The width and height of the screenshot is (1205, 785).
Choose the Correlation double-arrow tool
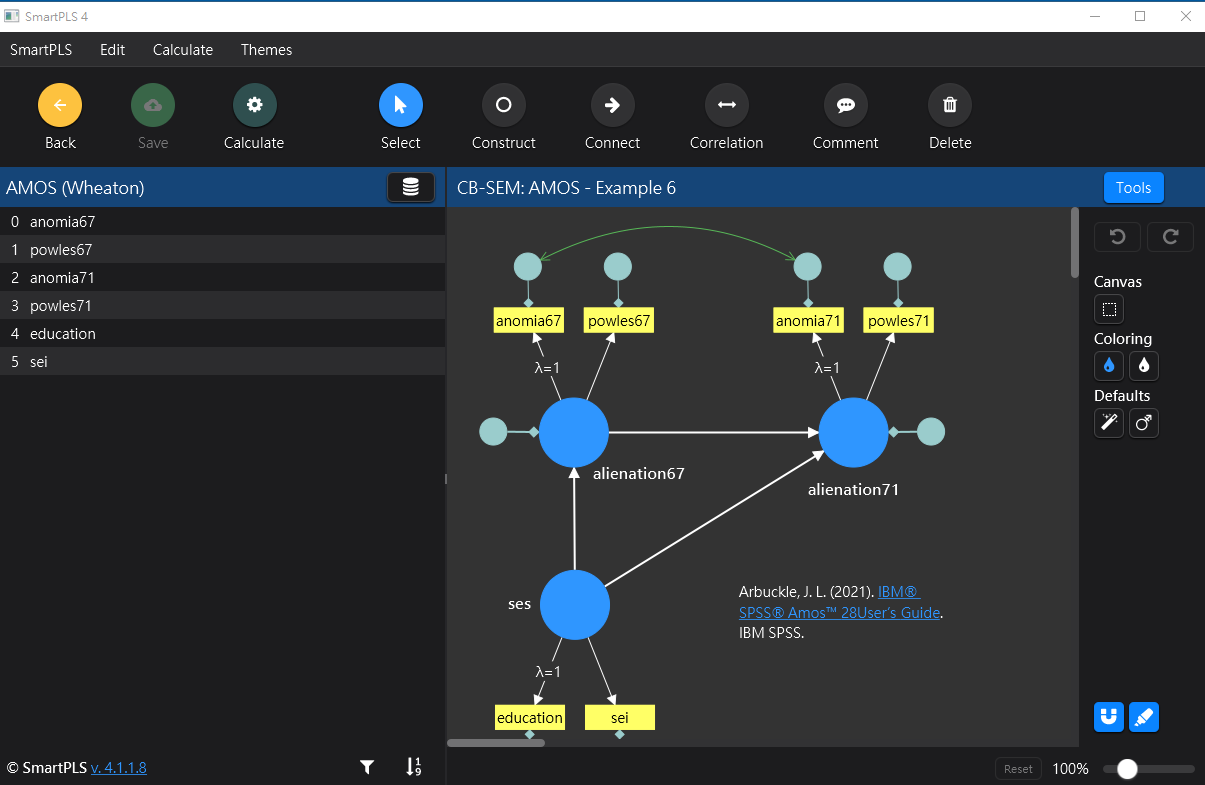(727, 105)
